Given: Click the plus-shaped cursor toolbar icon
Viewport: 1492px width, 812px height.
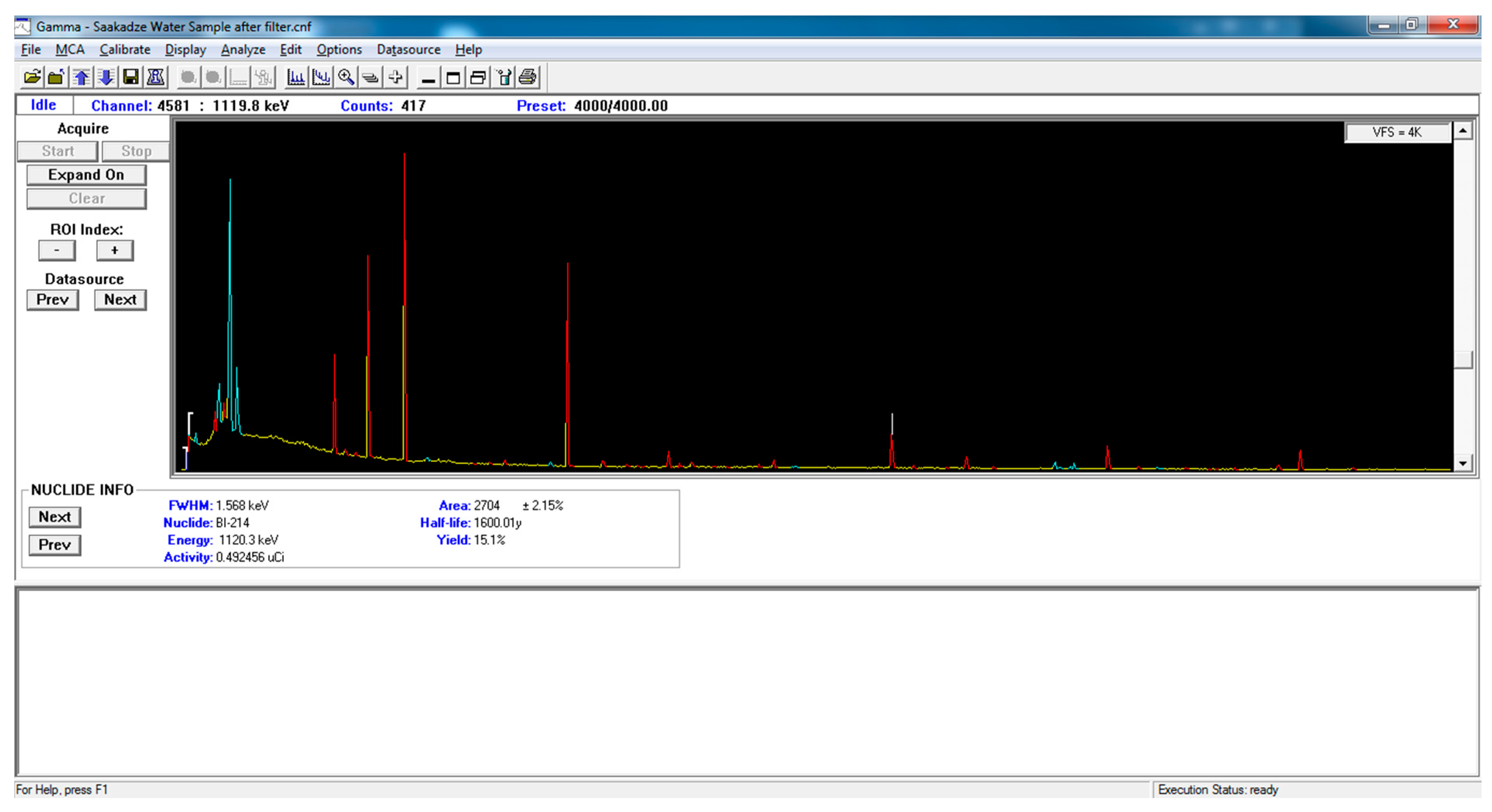Looking at the screenshot, I should tap(396, 77).
